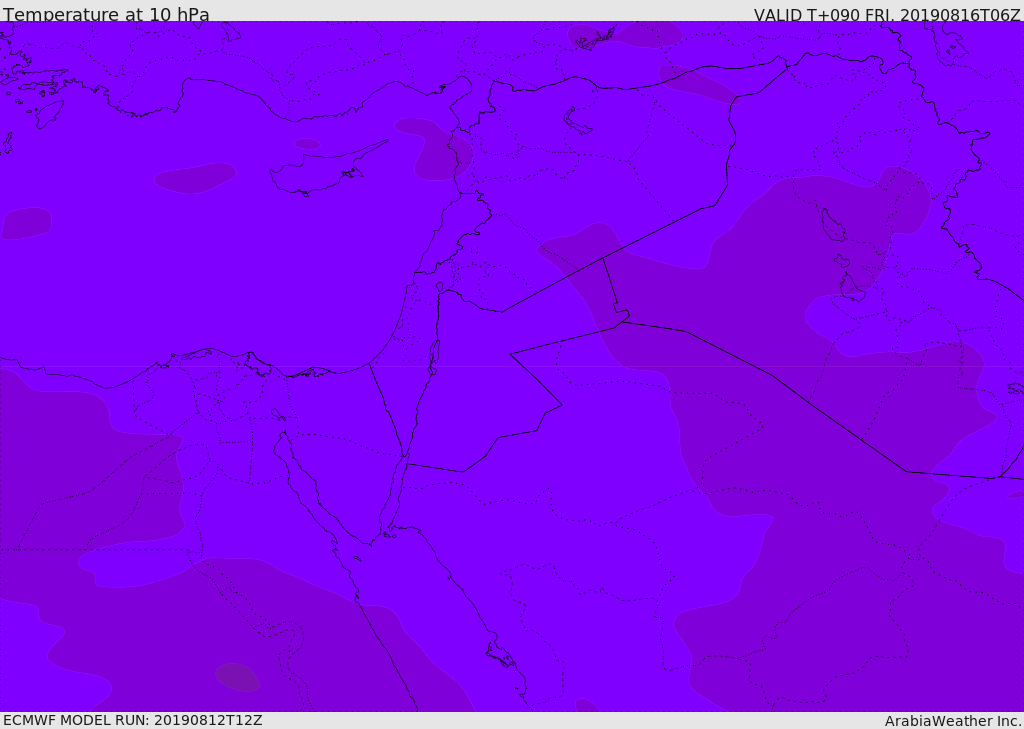Click the "Temperature at 10 hPa" title text
Image resolution: width=1024 pixels, height=729 pixels.
106,14
